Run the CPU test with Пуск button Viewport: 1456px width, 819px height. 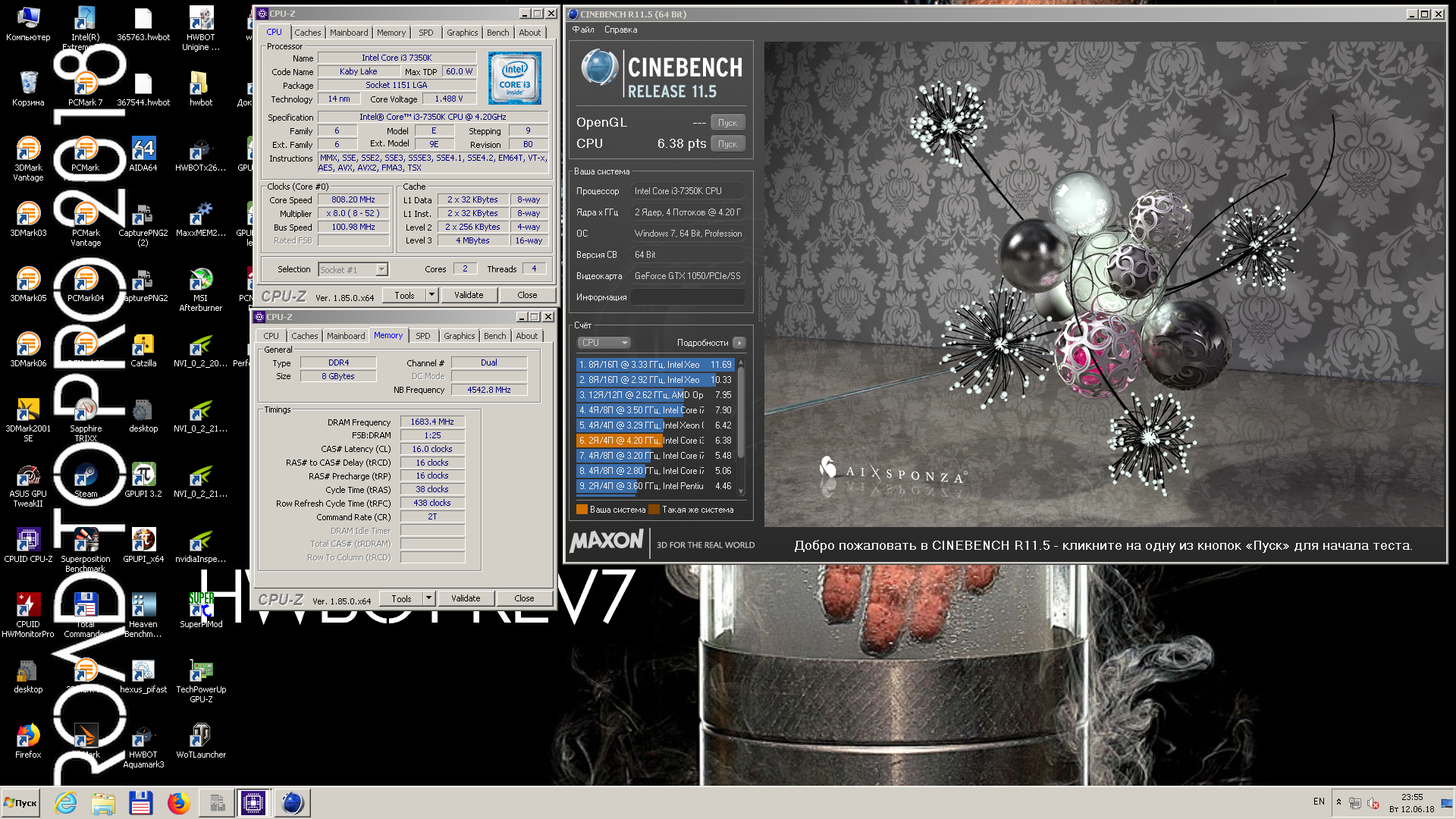click(728, 144)
